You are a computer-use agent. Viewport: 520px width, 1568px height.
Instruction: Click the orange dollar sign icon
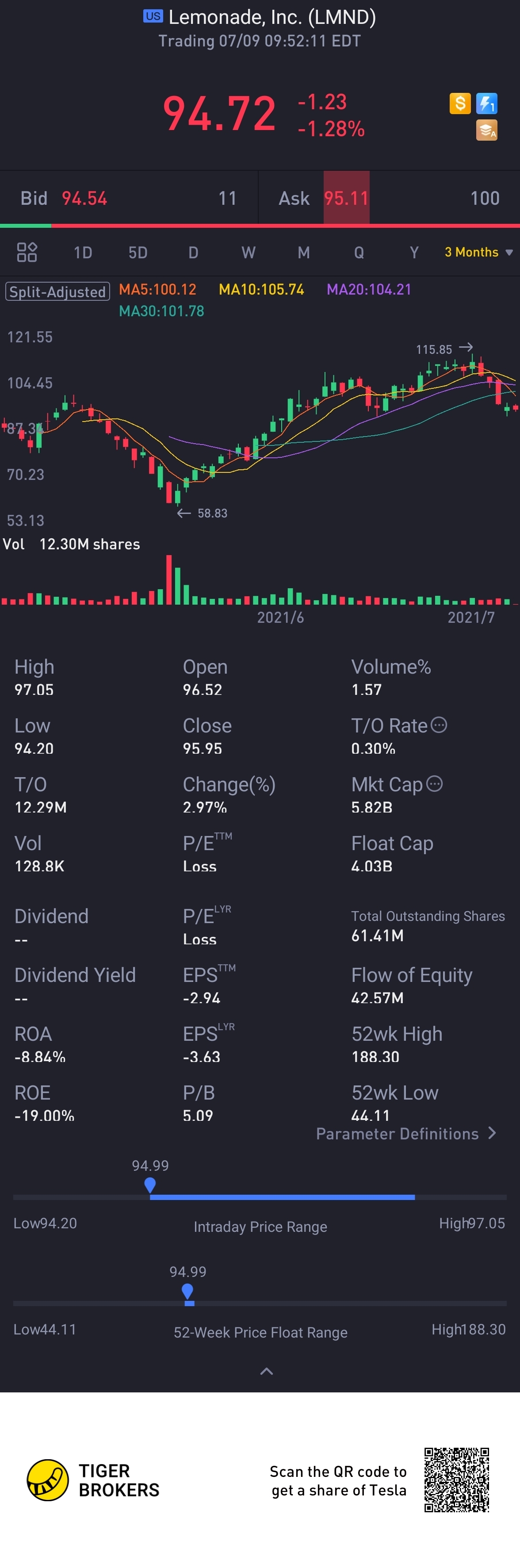click(460, 104)
